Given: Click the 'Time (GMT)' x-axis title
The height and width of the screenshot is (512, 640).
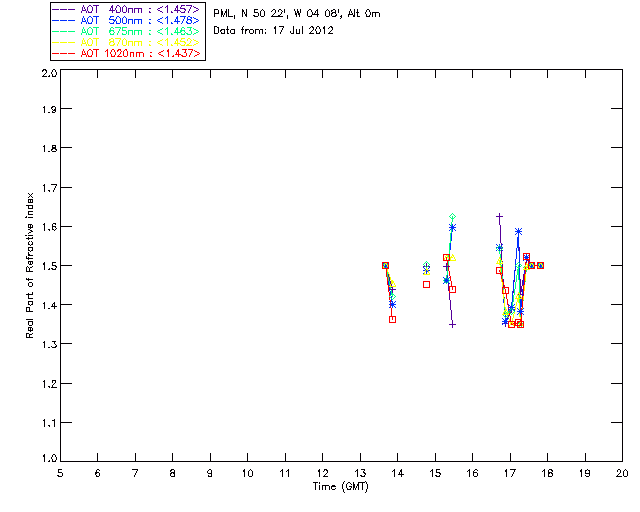Looking at the screenshot, I should 341,486.
